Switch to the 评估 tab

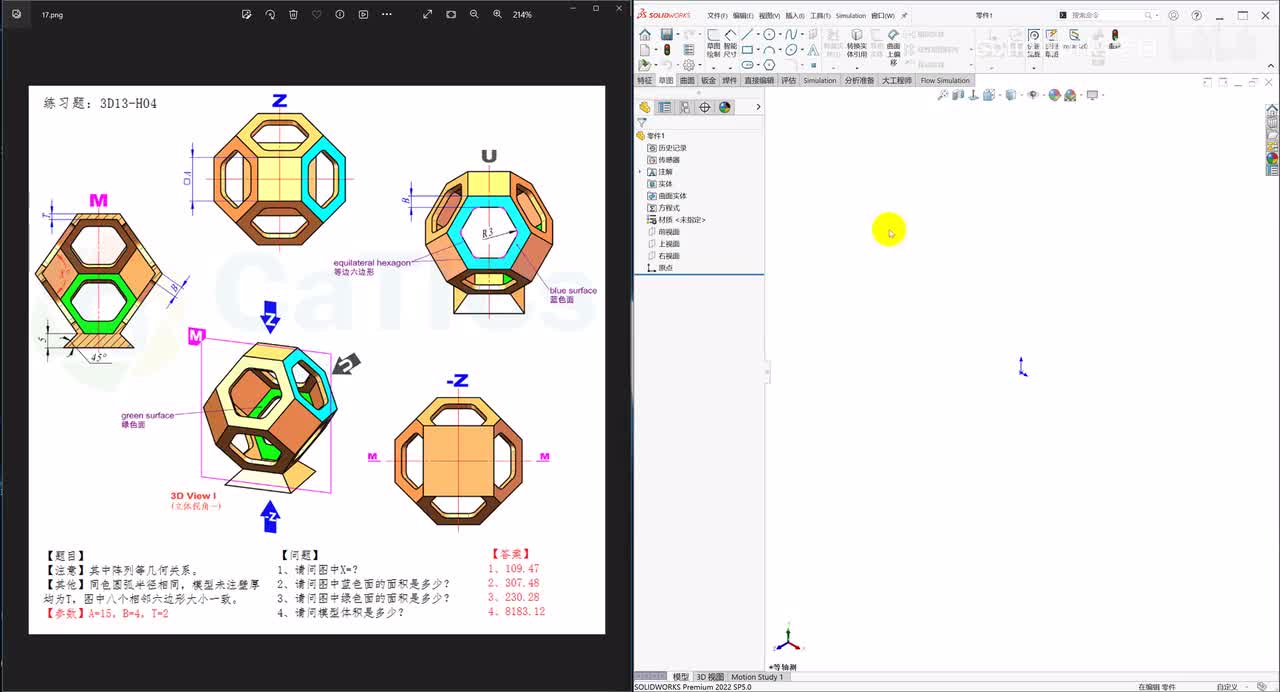point(789,80)
